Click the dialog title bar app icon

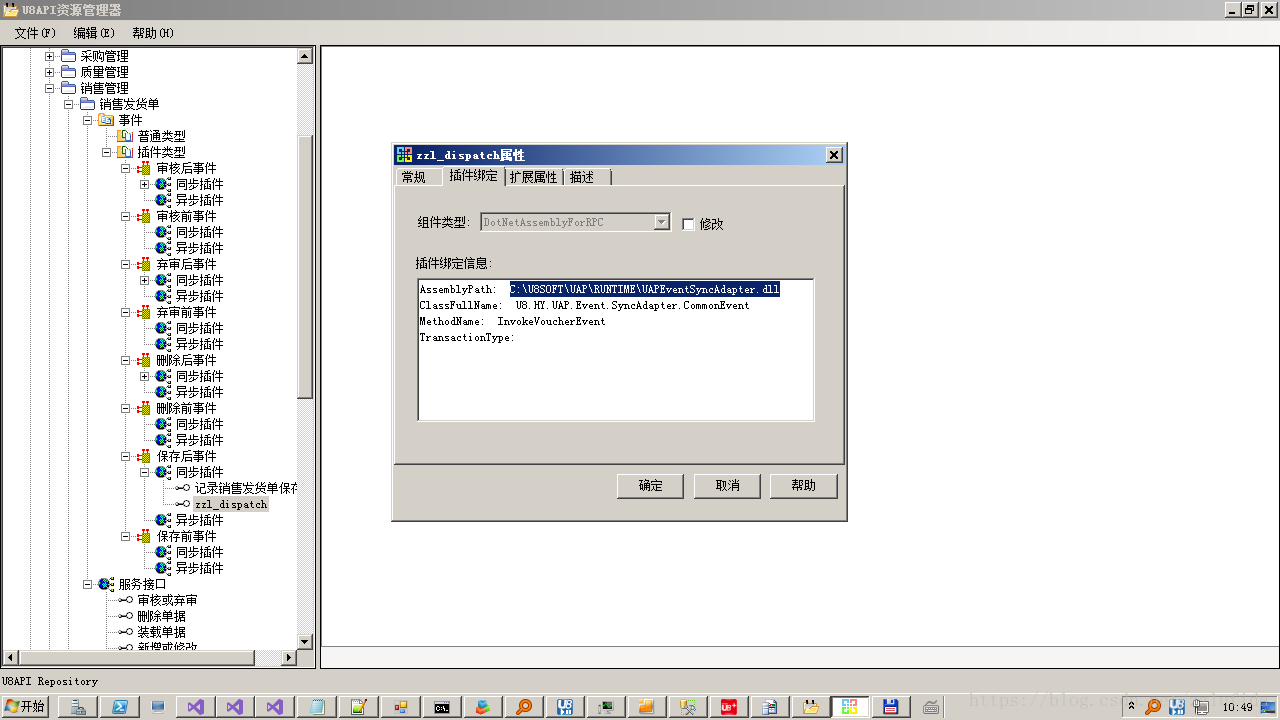pos(404,155)
